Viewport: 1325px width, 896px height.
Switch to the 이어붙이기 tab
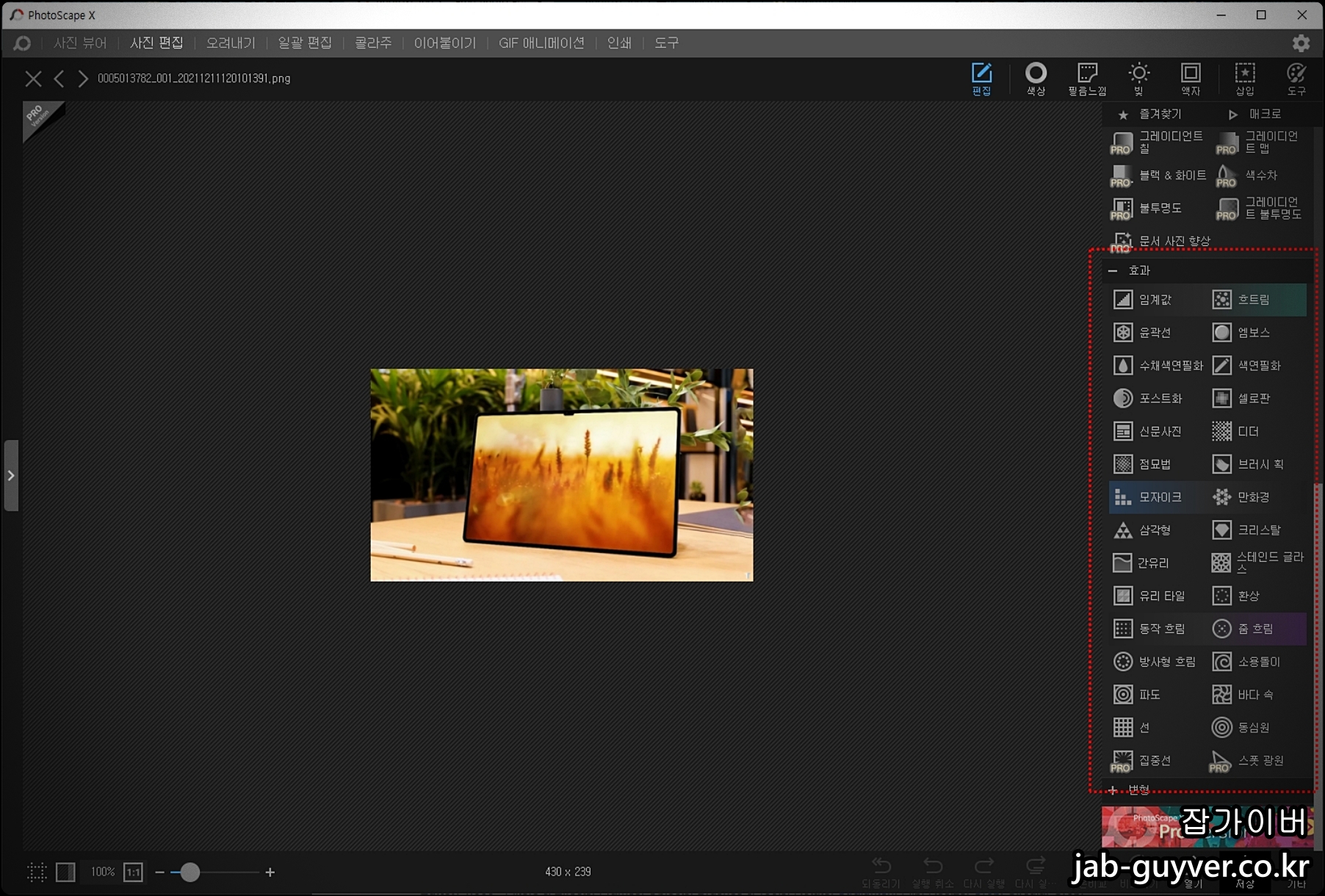tap(445, 43)
